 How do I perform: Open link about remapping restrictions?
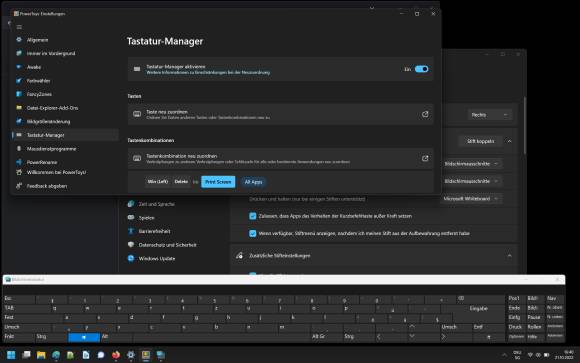coord(208,73)
